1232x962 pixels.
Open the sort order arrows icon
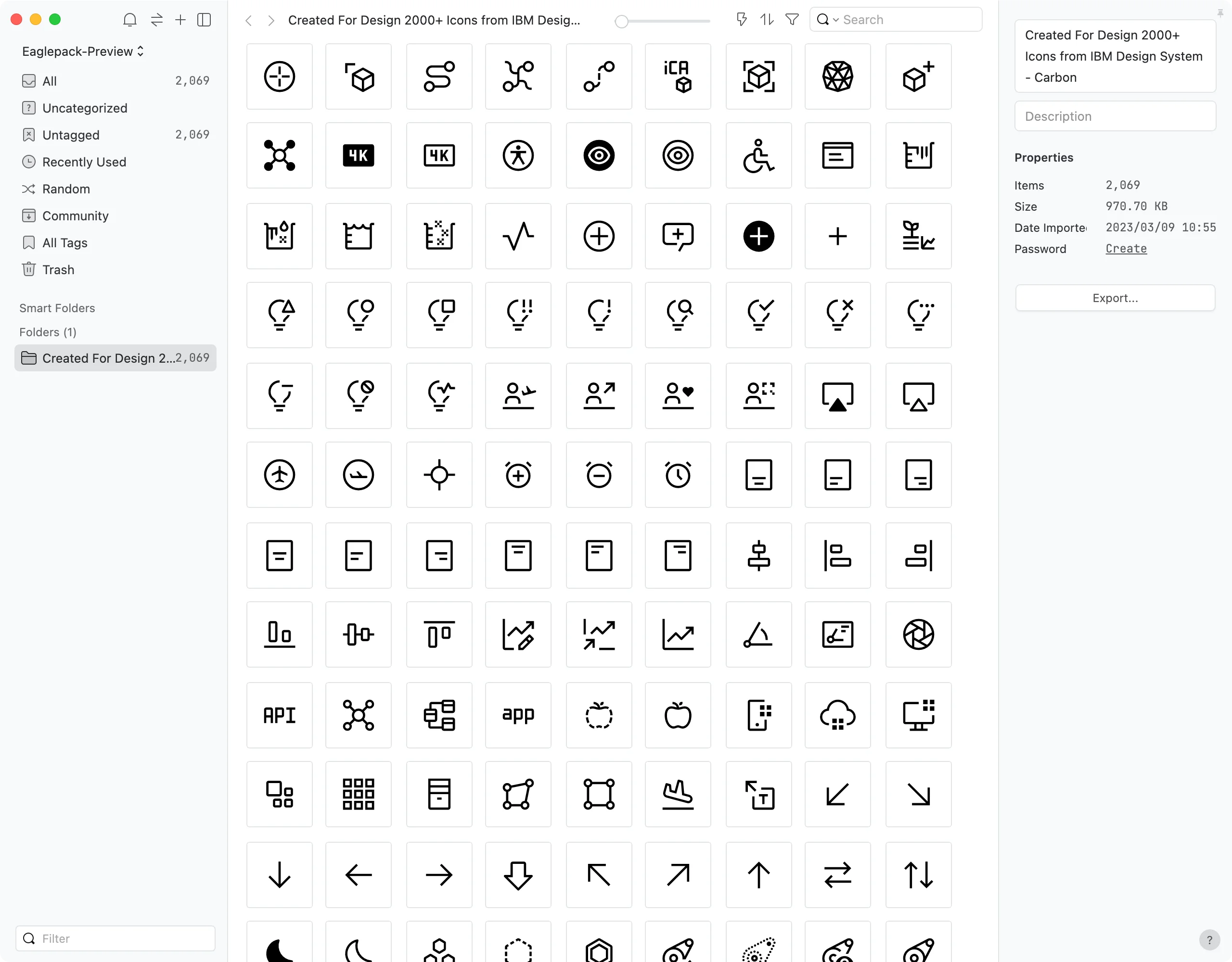pyautogui.click(x=767, y=20)
